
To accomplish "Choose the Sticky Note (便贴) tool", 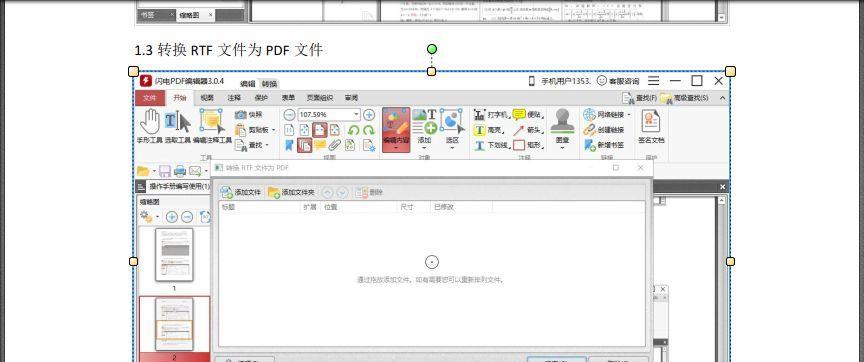I will point(528,115).
